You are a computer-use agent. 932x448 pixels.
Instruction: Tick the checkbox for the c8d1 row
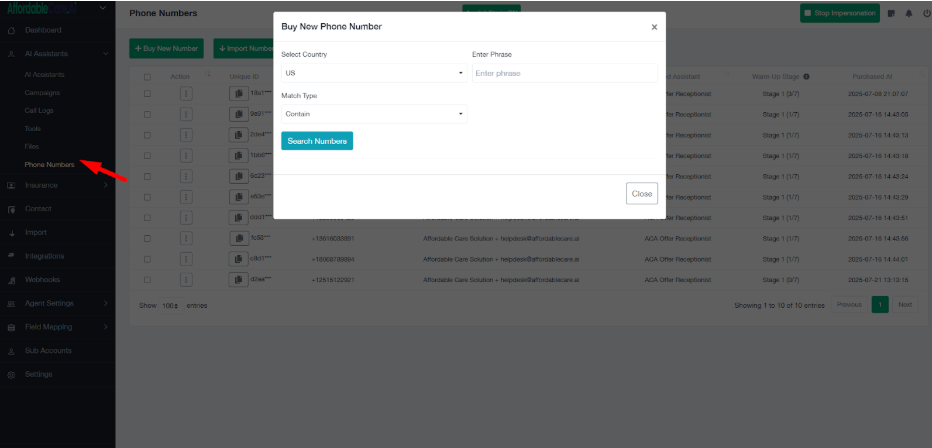point(148,259)
